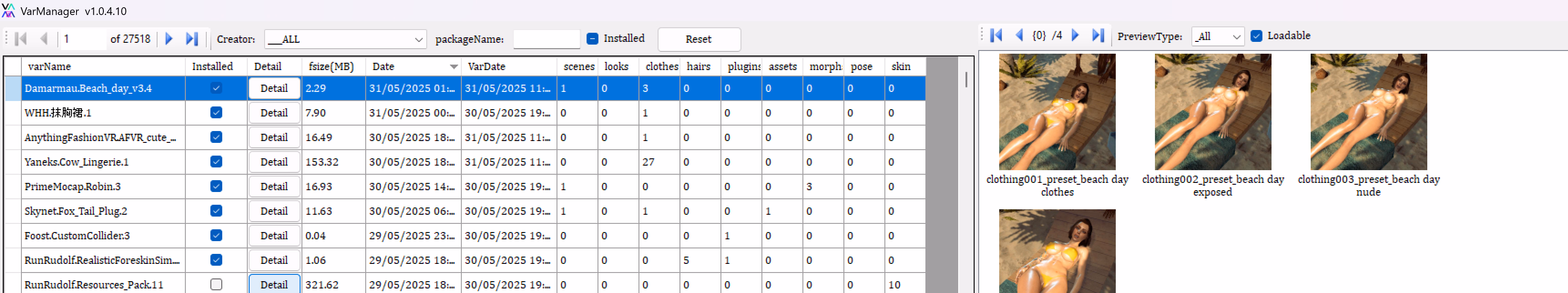Viewport: 1568px width, 293px height.
Task: Click the VarManager app logo icon
Action: pyautogui.click(x=9, y=10)
